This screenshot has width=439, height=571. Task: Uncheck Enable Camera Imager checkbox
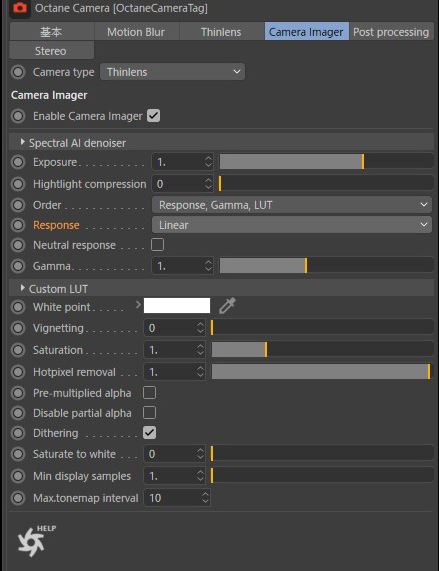tap(154, 116)
